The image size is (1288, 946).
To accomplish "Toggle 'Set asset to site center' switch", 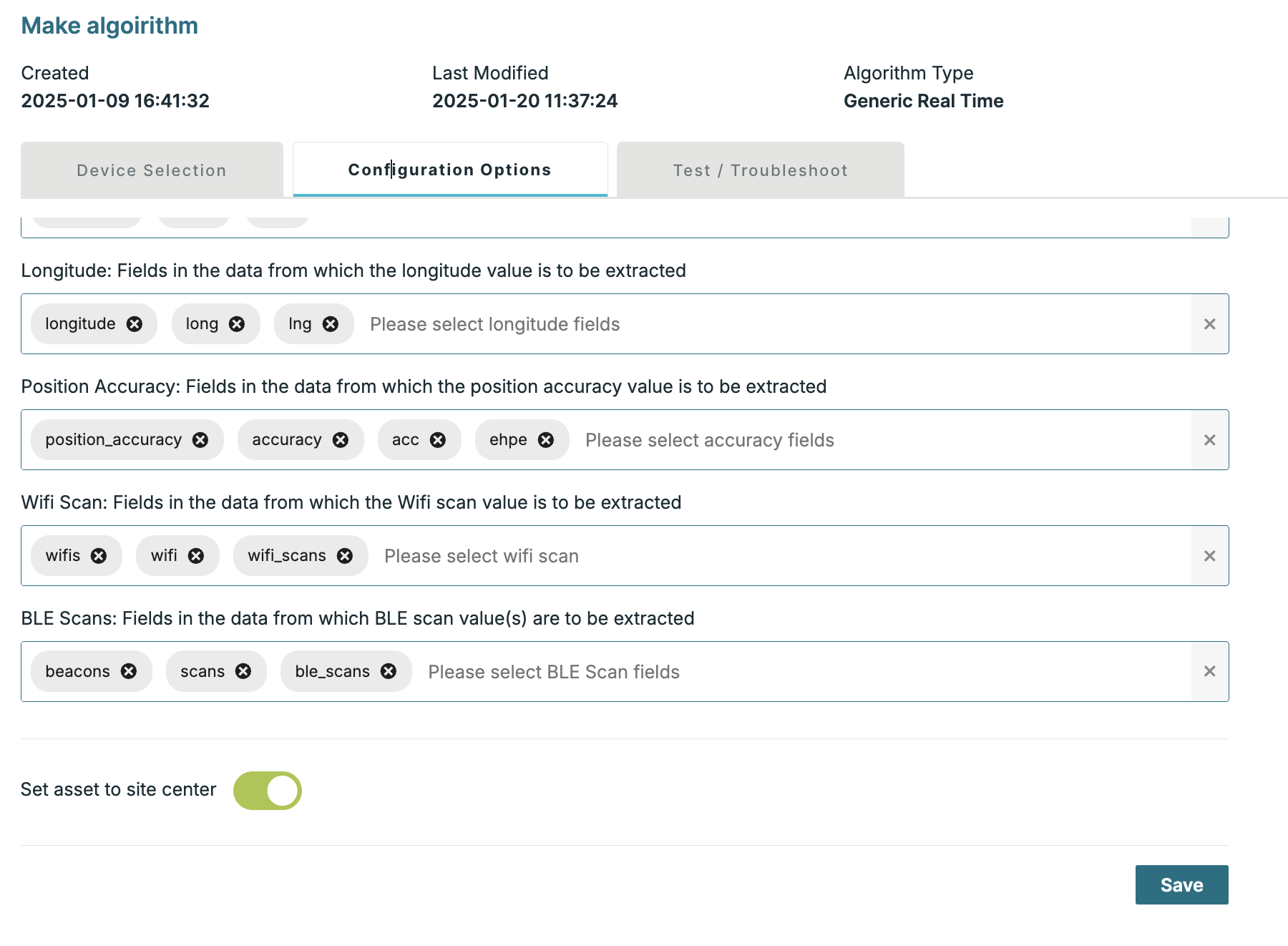I will click(x=268, y=791).
